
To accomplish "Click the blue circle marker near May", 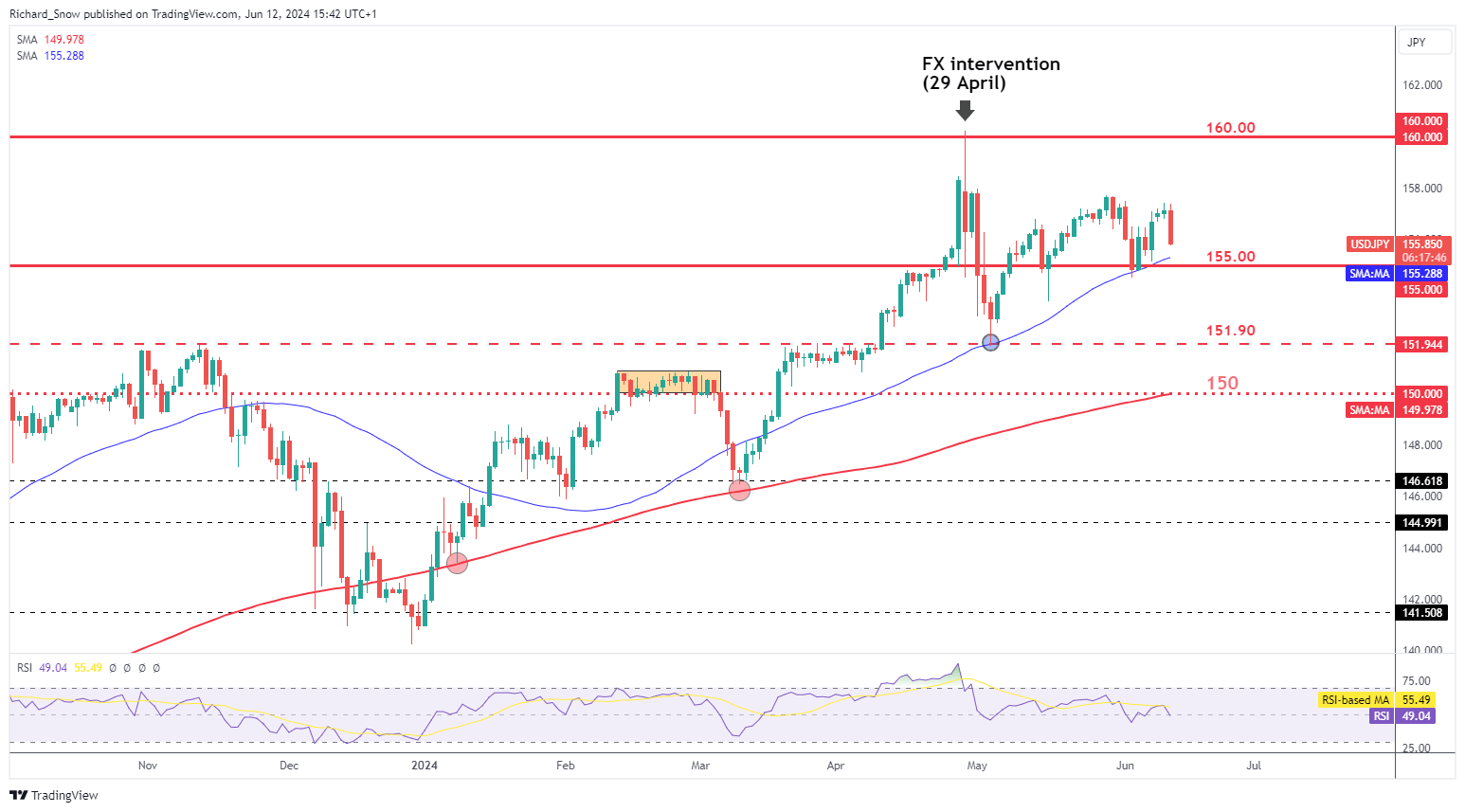I will coord(991,343).
